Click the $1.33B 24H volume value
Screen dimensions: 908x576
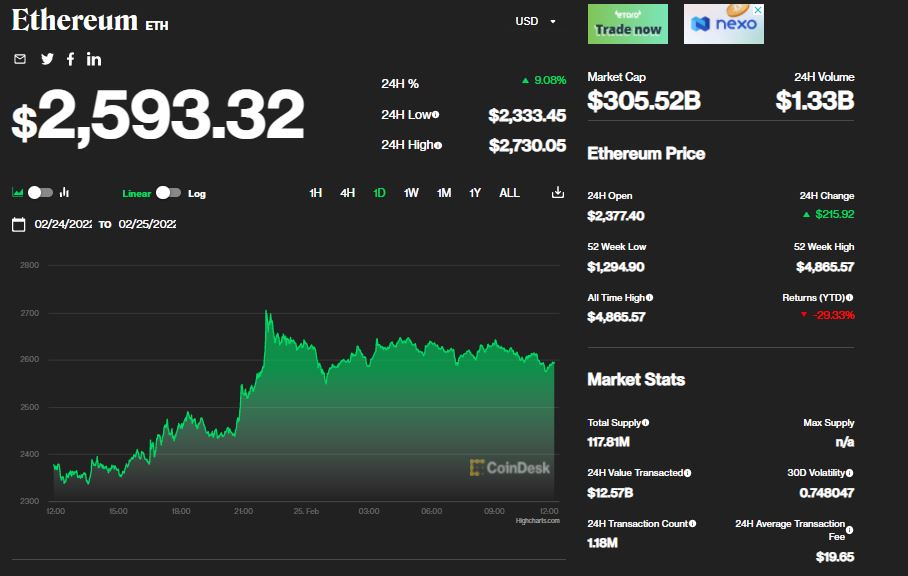click(x=815, y=101)
